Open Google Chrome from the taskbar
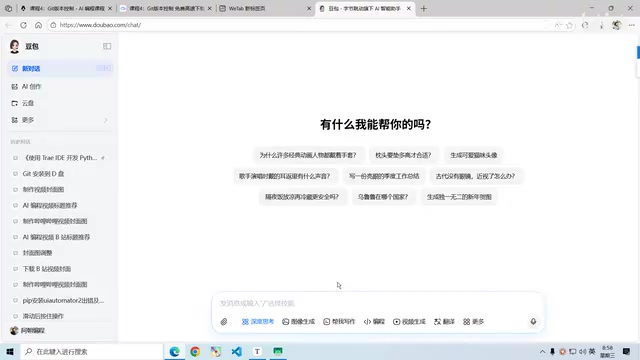 195,351
